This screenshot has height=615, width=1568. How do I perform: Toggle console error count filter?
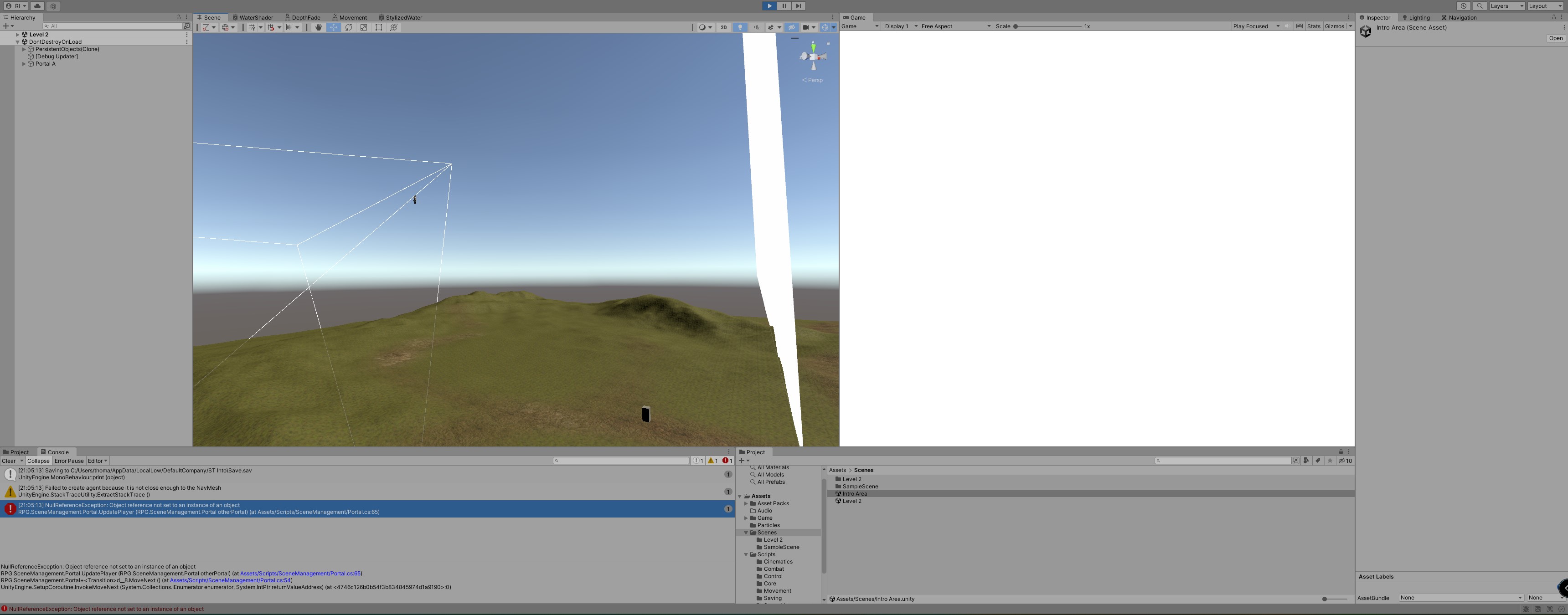[727, 461]
